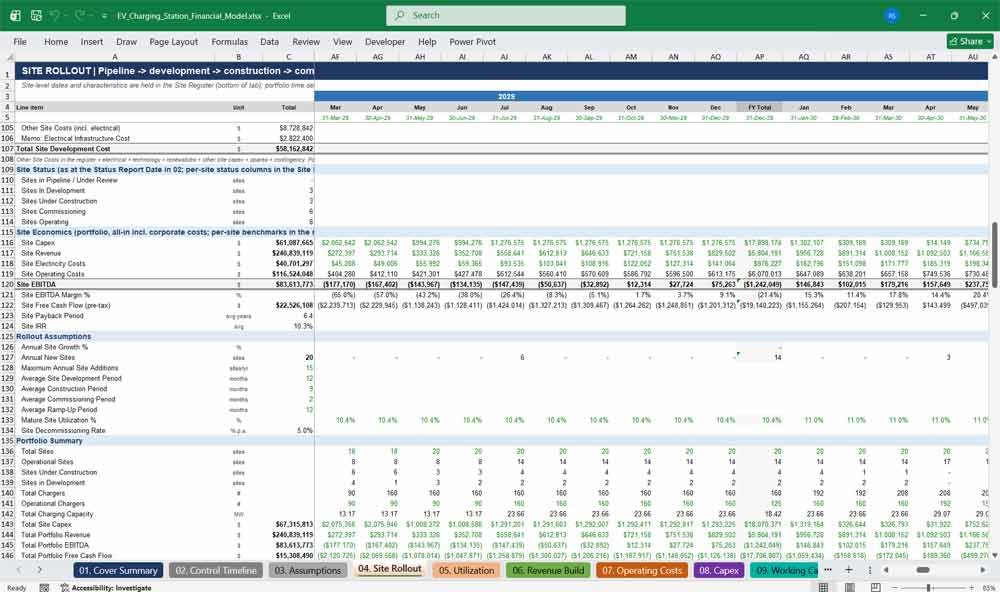Open the Power Pivot ribbon tab

(x=473, y=41)
